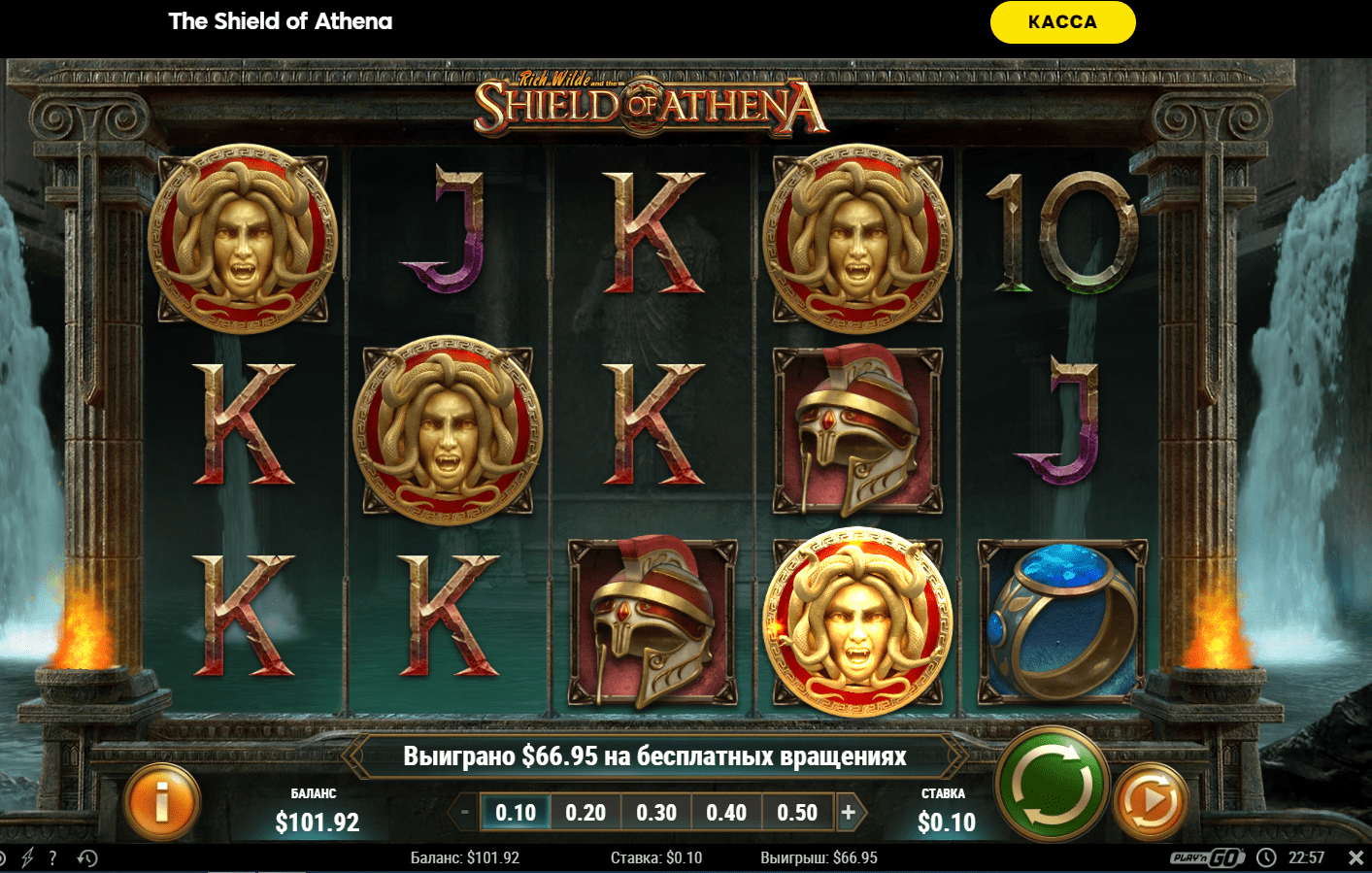Viewport: 1372px width, 873px height.
Task: Spin the reels with green button
Action: [x=1053, y=785]
